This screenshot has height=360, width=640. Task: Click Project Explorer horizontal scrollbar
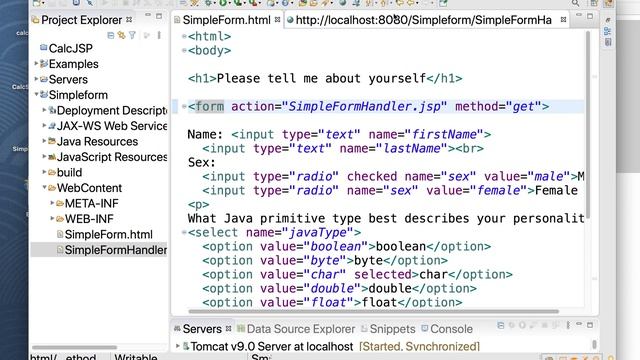[74, 347]
